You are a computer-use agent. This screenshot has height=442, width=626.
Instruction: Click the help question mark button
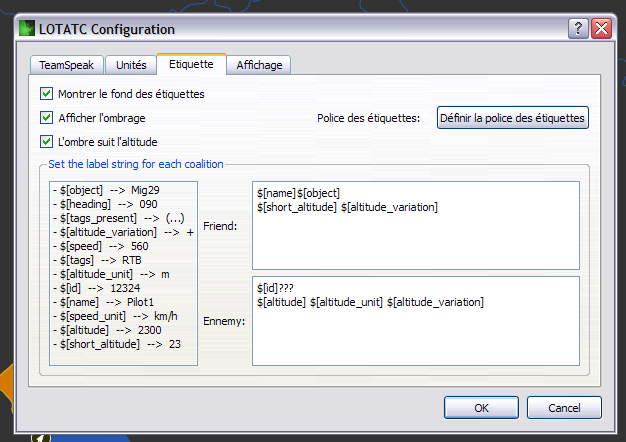point(579,29)
